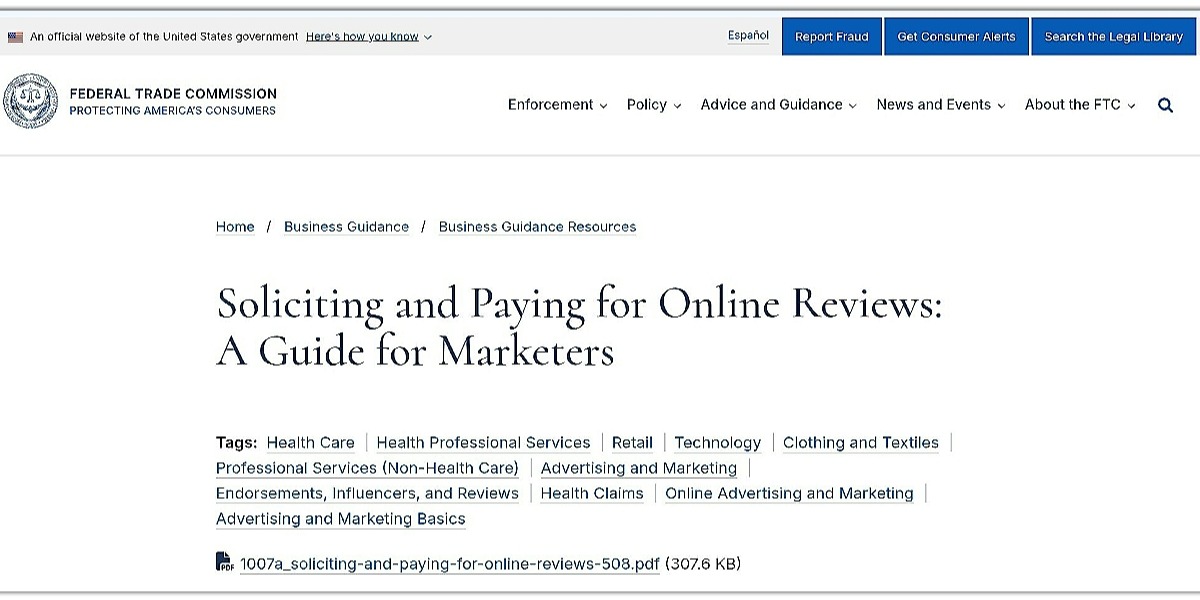This screenshot has height=600, width=1200.
Task: Expand the Policy navigation menu
Action: coord(653,105)
